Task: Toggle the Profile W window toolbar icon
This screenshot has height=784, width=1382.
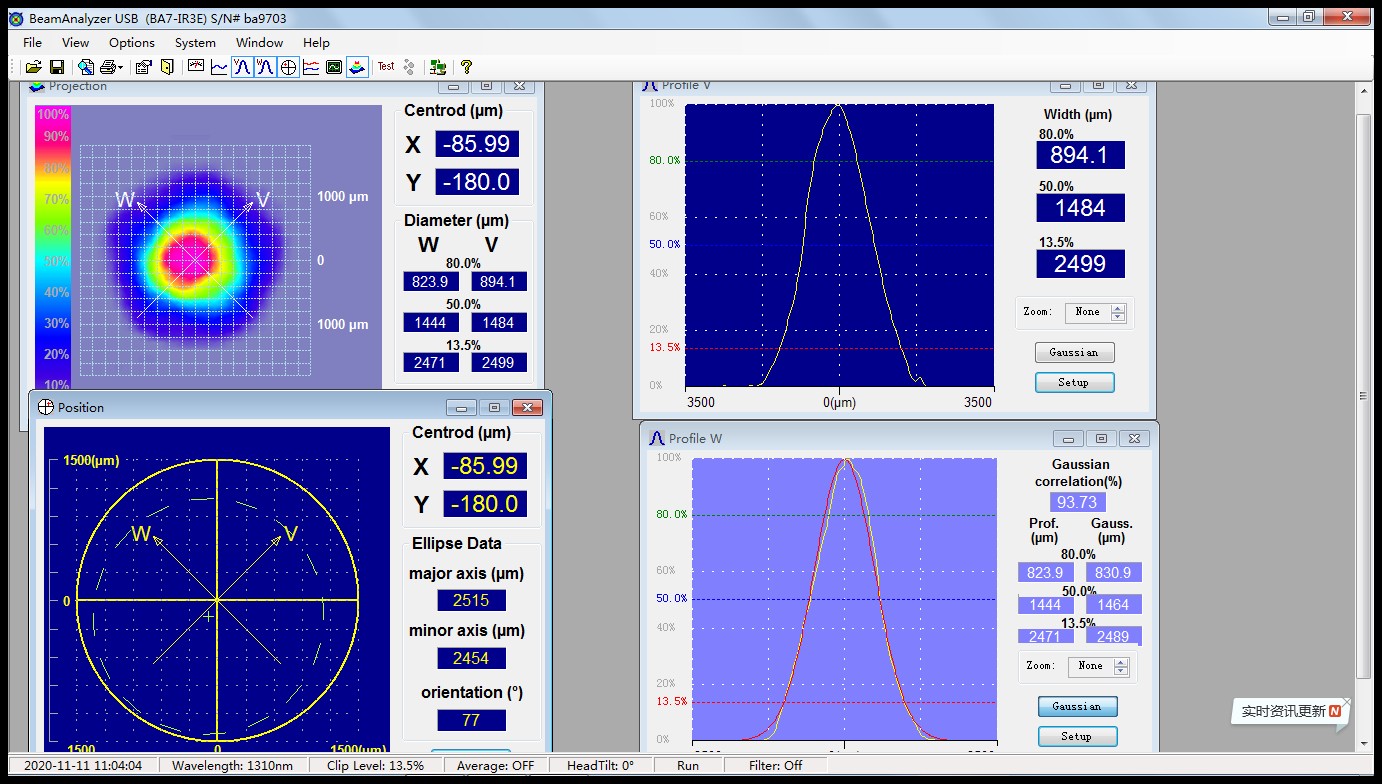Action: pos(265,67)
